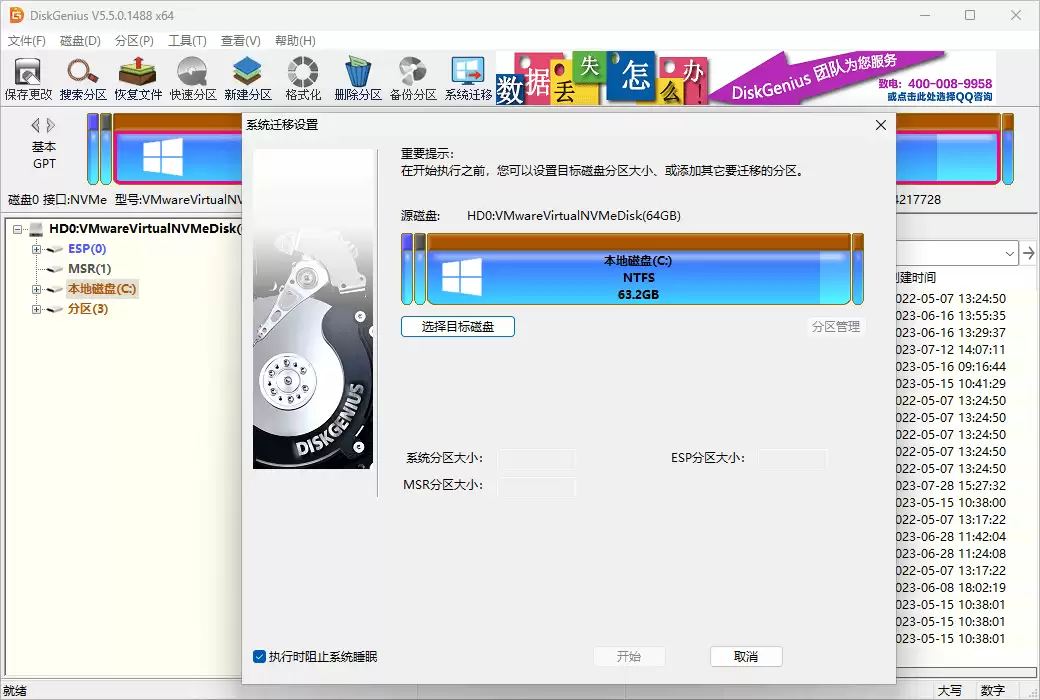Open the 分区(P) menu
Screen dimensions: 1040x700
click(134, 40)
